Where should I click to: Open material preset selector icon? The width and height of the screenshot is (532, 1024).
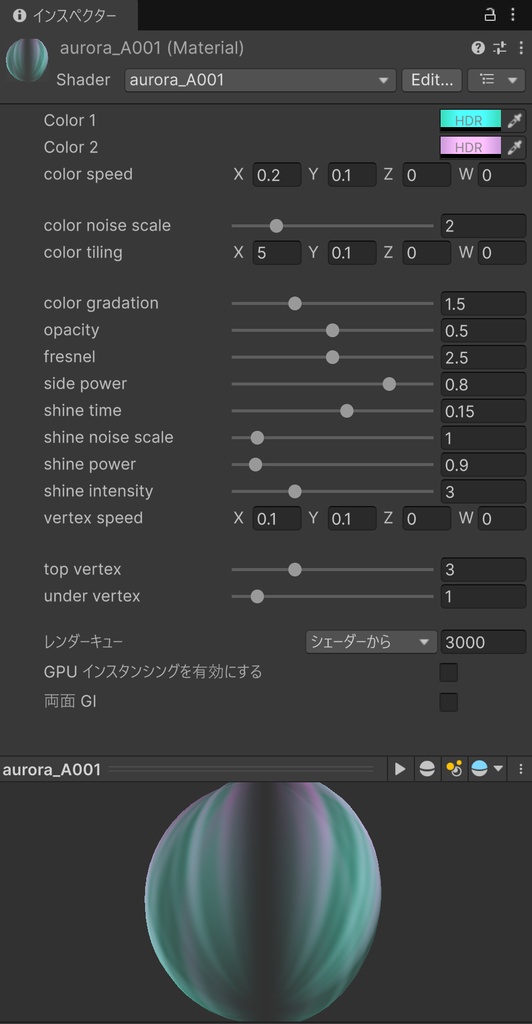pos(499,48)
